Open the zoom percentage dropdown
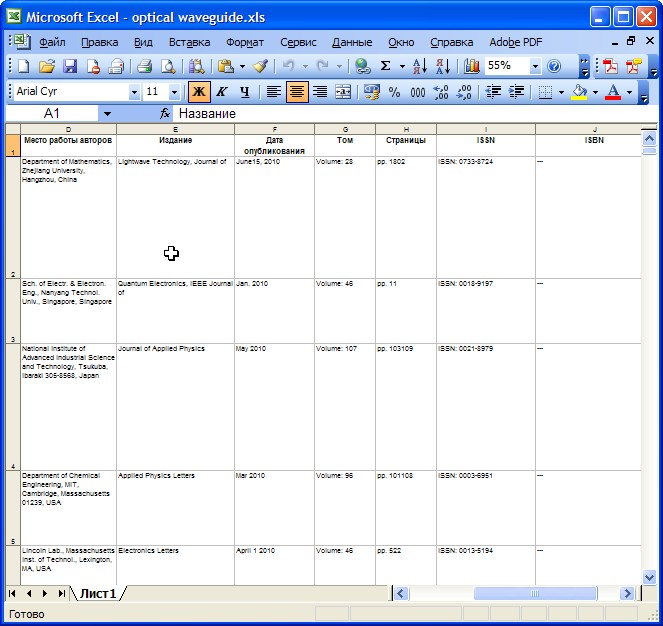Viewport: 663px width, 626px height. point(535,66)
